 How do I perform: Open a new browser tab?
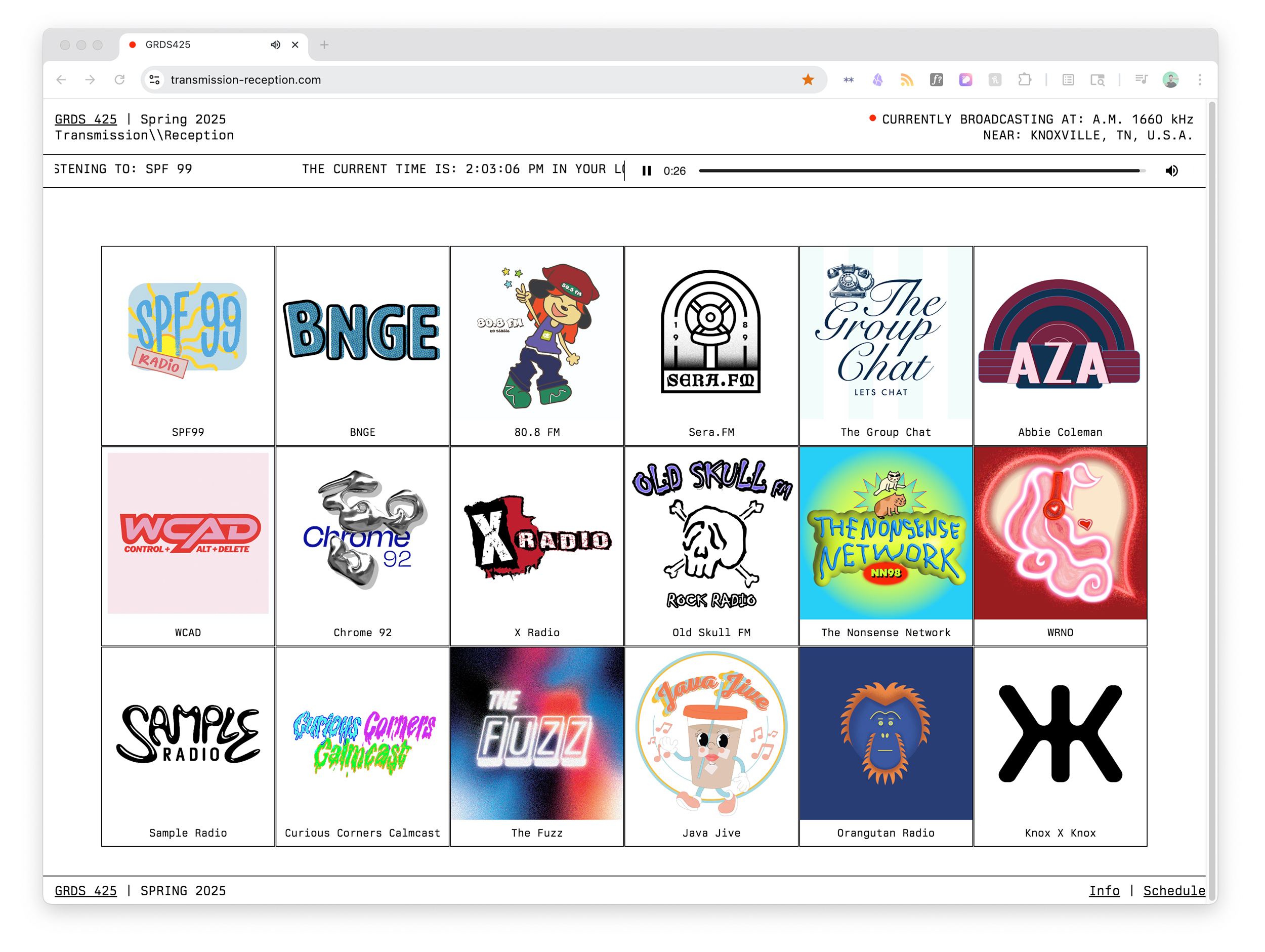tap(324, 45)
